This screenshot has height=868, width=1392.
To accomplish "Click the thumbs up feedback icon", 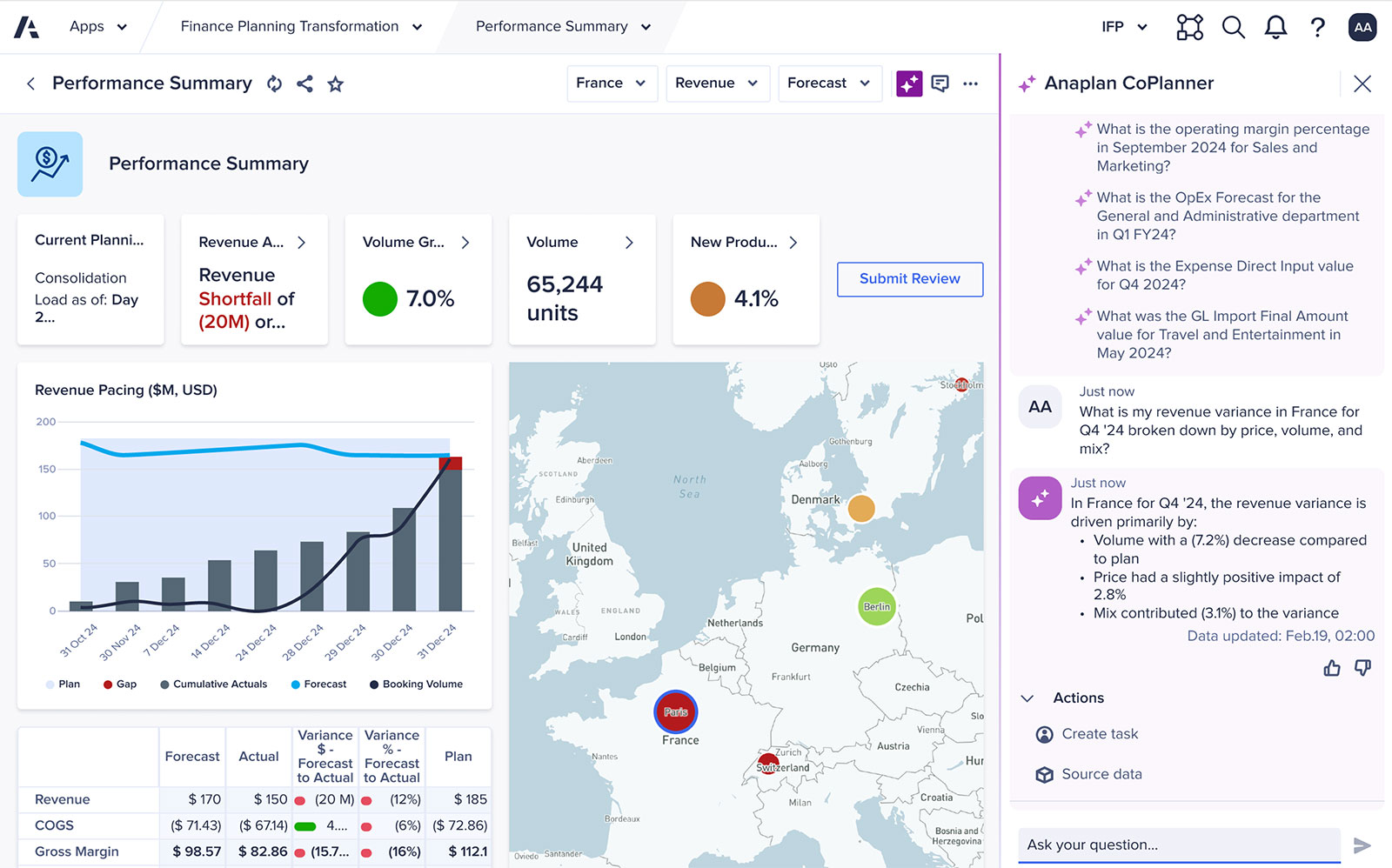I will pyautogui.click(x=1331, y=668).
